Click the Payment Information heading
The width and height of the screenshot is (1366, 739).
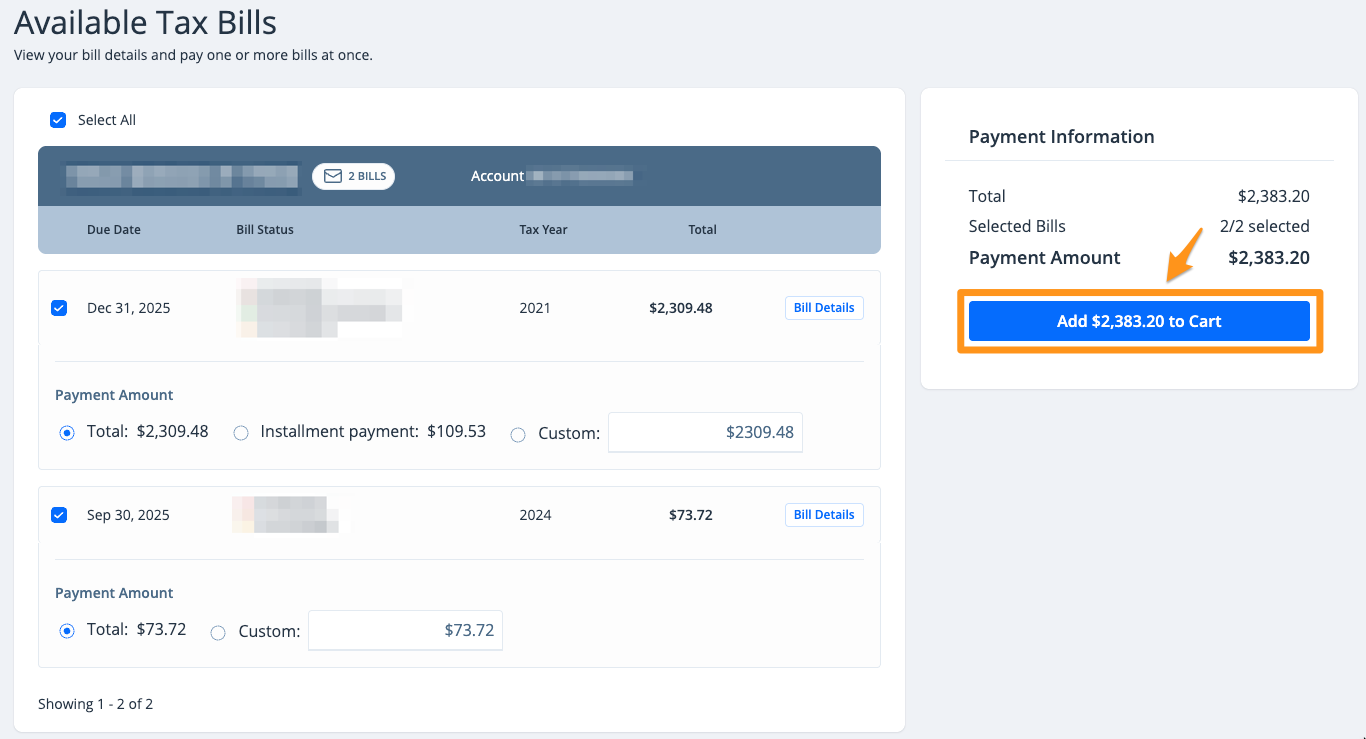click(1061, 137)
